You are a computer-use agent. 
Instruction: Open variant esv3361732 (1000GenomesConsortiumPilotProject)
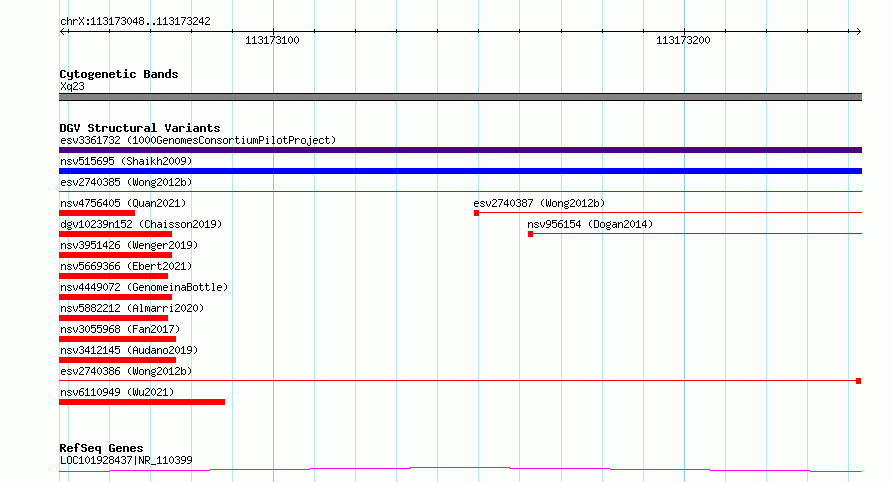pyautogui.click(x=198, y=140)
